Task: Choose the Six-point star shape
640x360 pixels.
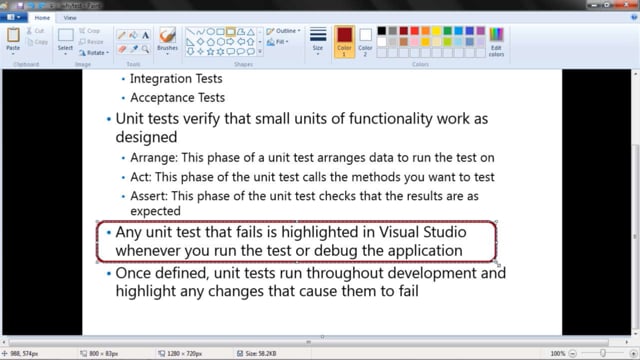Action: click(220, 51)
